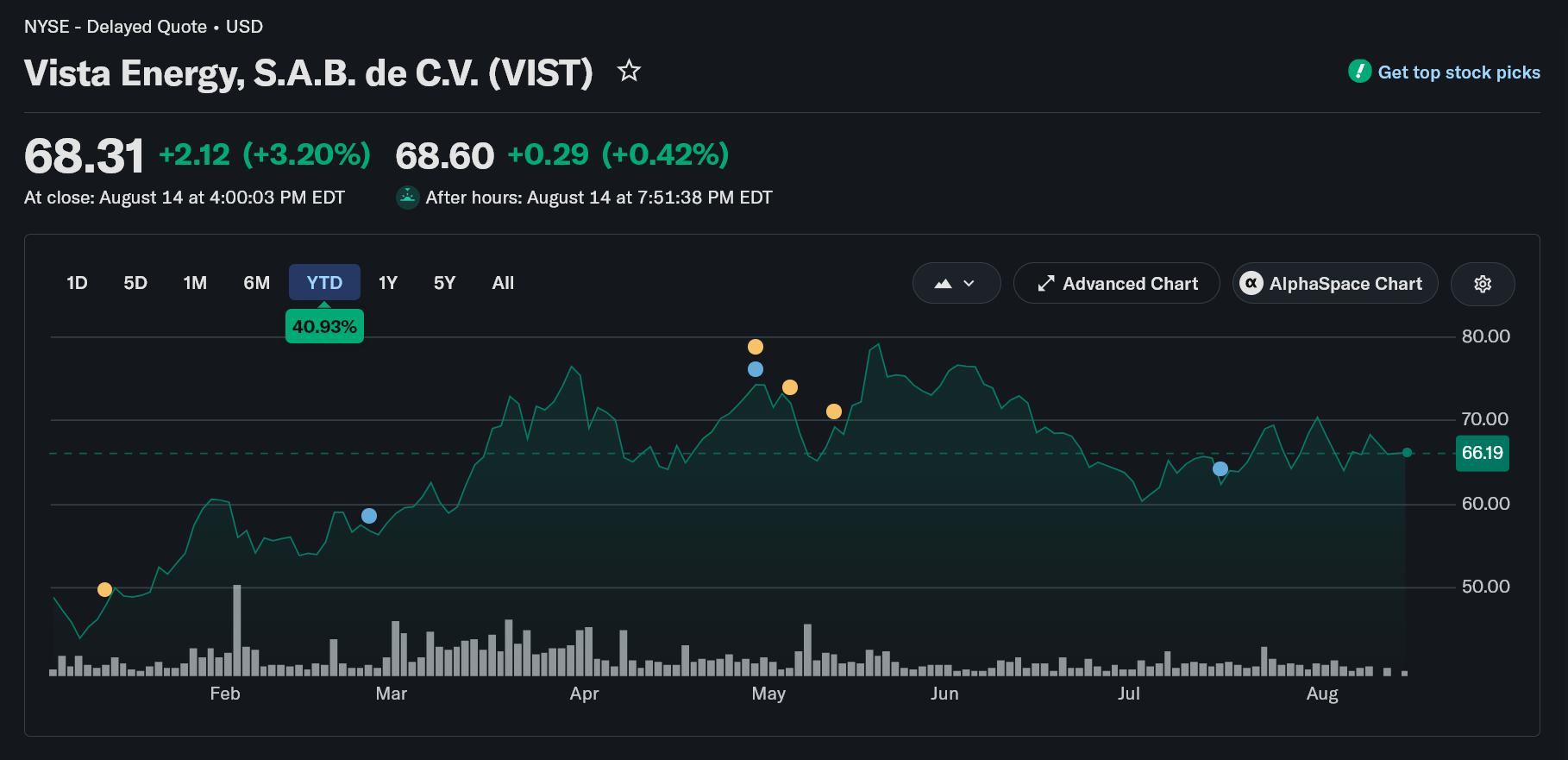Click the 66.19 price label on axis
This screenshot has width=1568, height=760.
pyautogui.click(x=1483, y=453)
